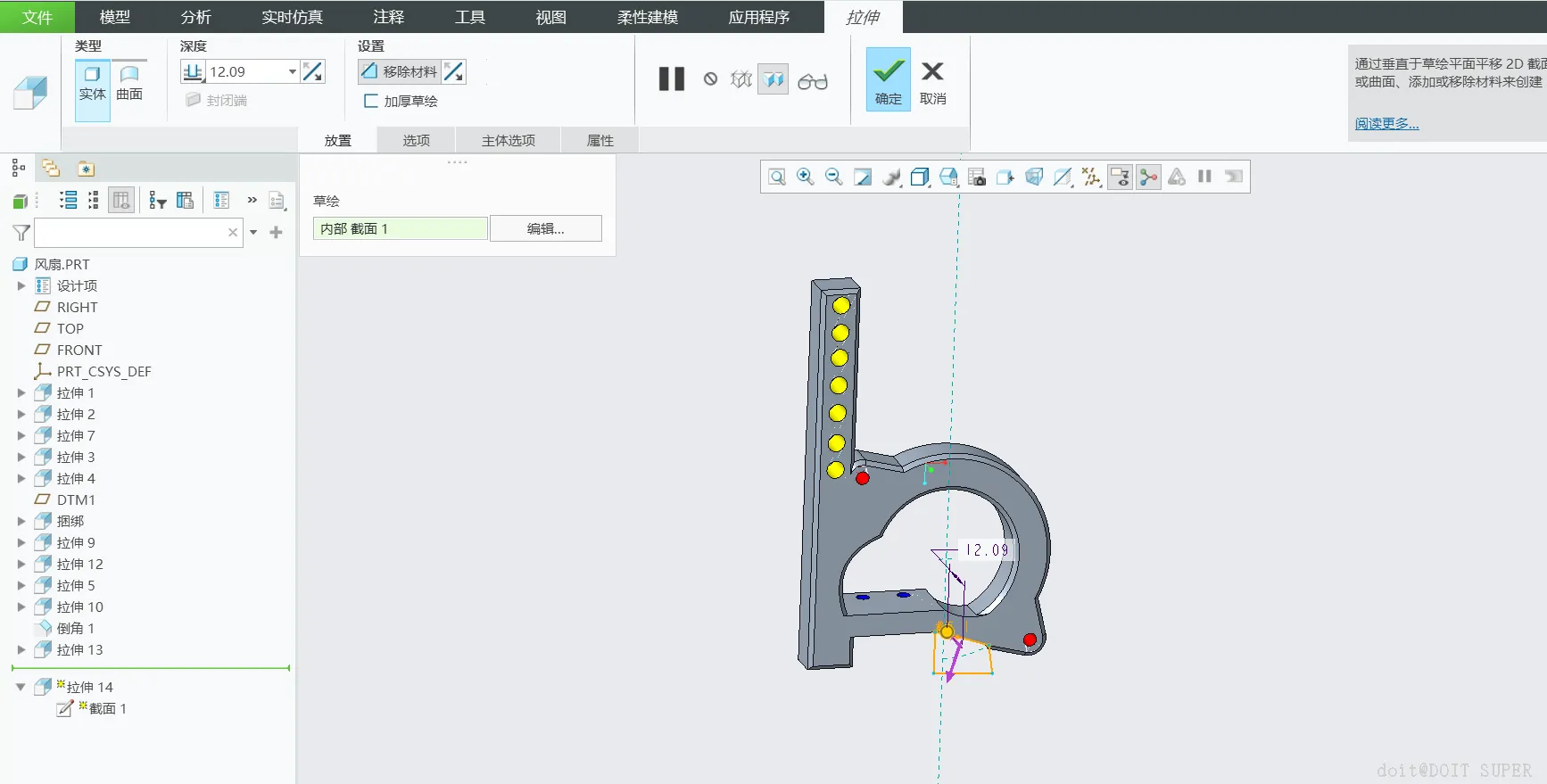Click the 阅读更多 (Read more) link

click(1386, 123)
